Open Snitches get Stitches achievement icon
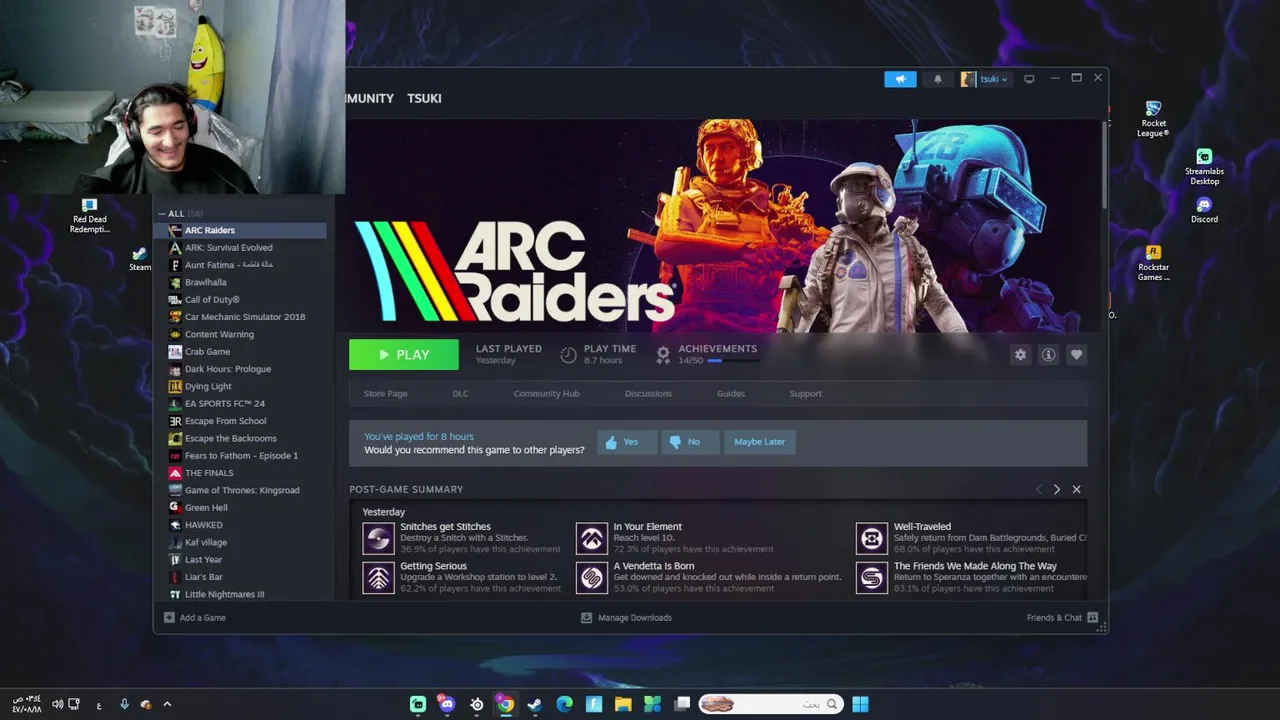This screenshot has height=720, width=1280. (x=379, y=538)
